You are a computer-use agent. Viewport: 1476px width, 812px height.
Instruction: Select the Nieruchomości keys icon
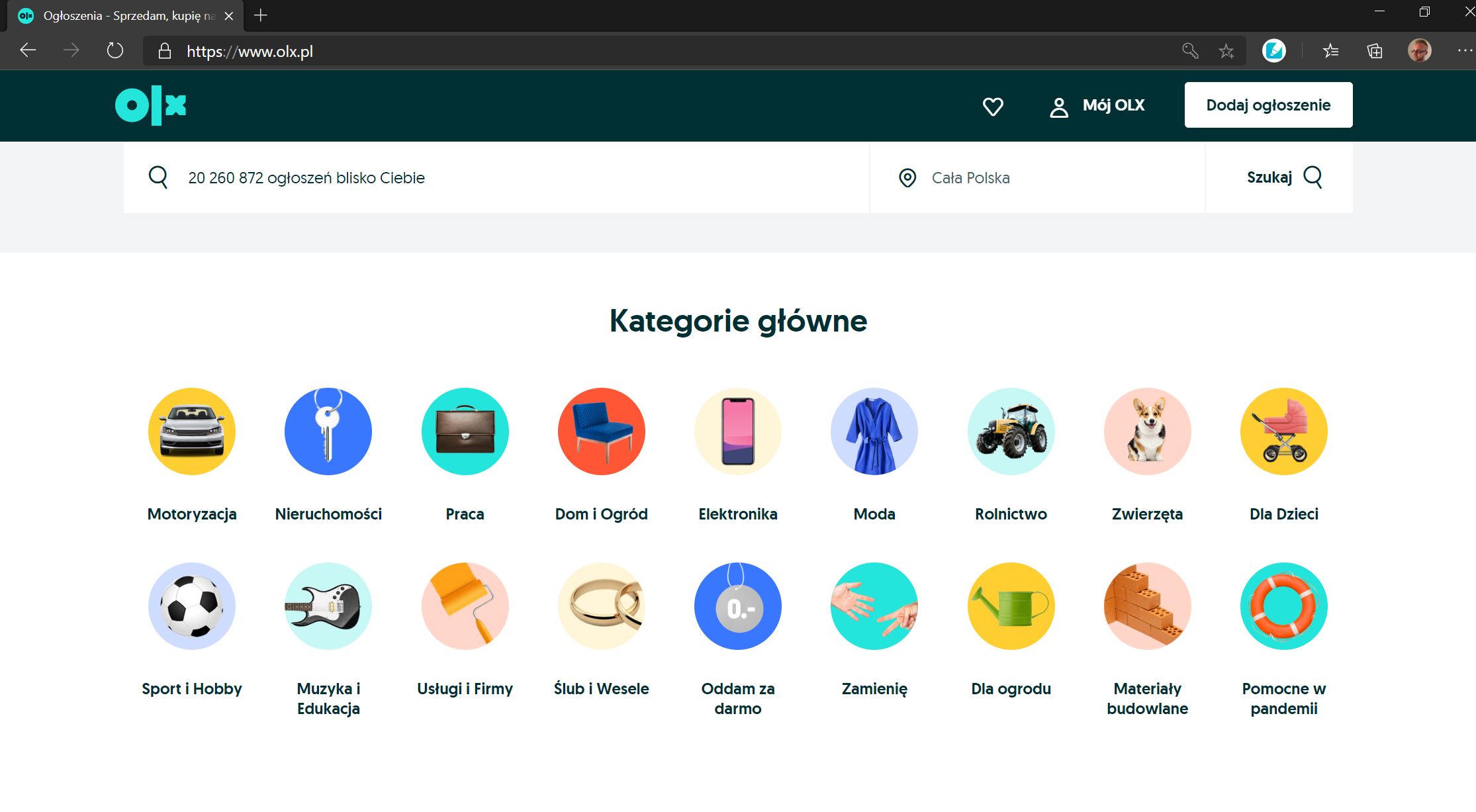(328, 431)
